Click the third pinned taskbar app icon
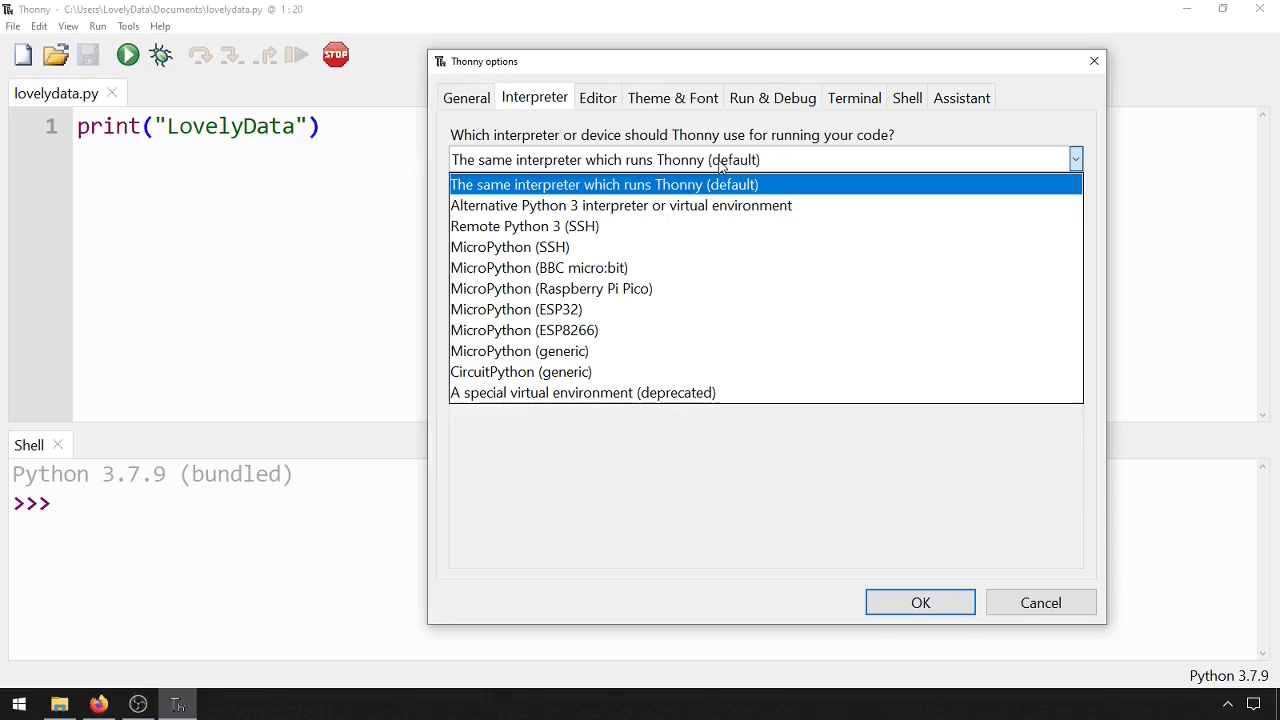Screen dimensions: 1280x720 click(x=138, y=705)
